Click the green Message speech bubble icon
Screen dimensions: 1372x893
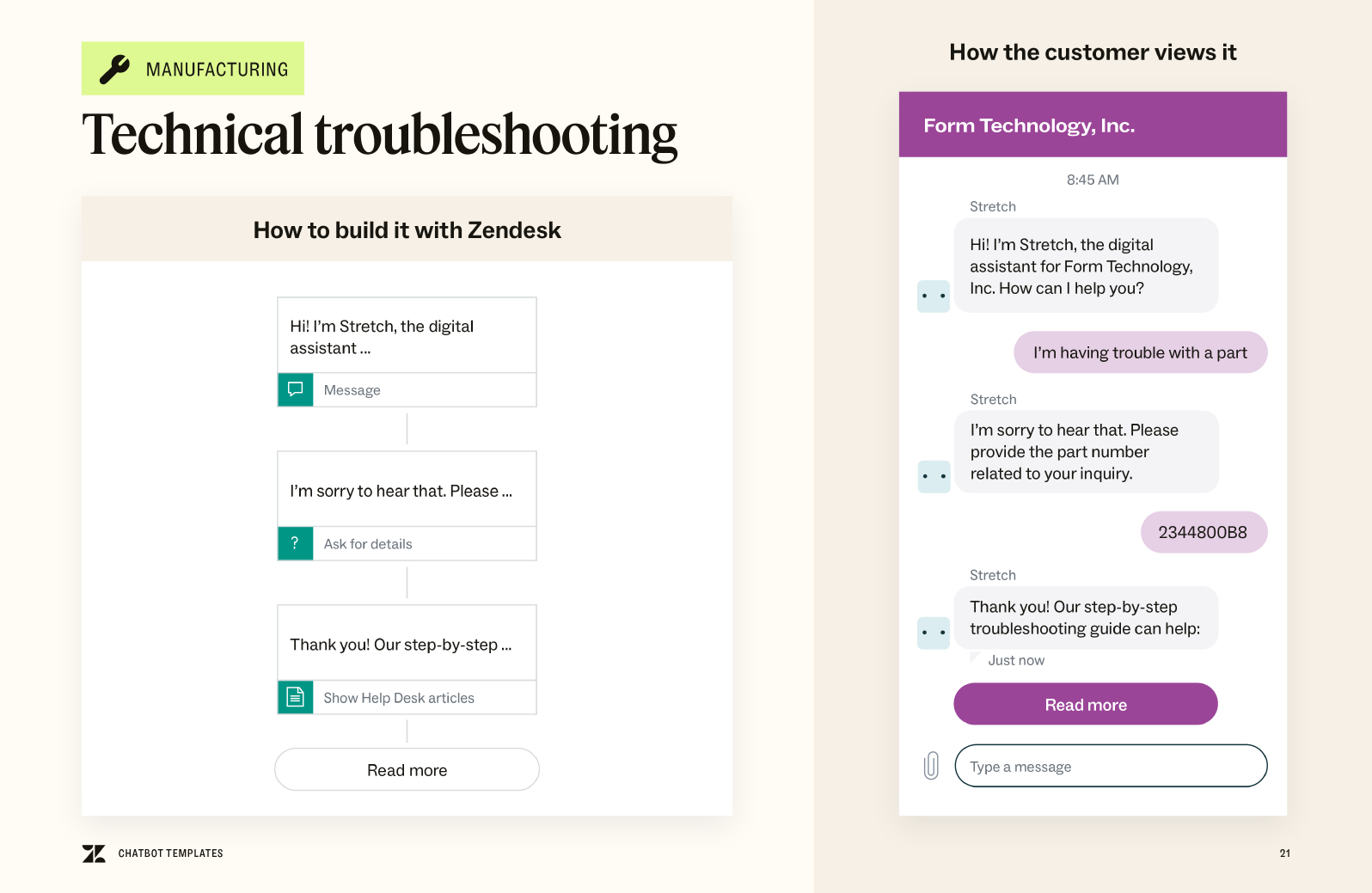296,389
